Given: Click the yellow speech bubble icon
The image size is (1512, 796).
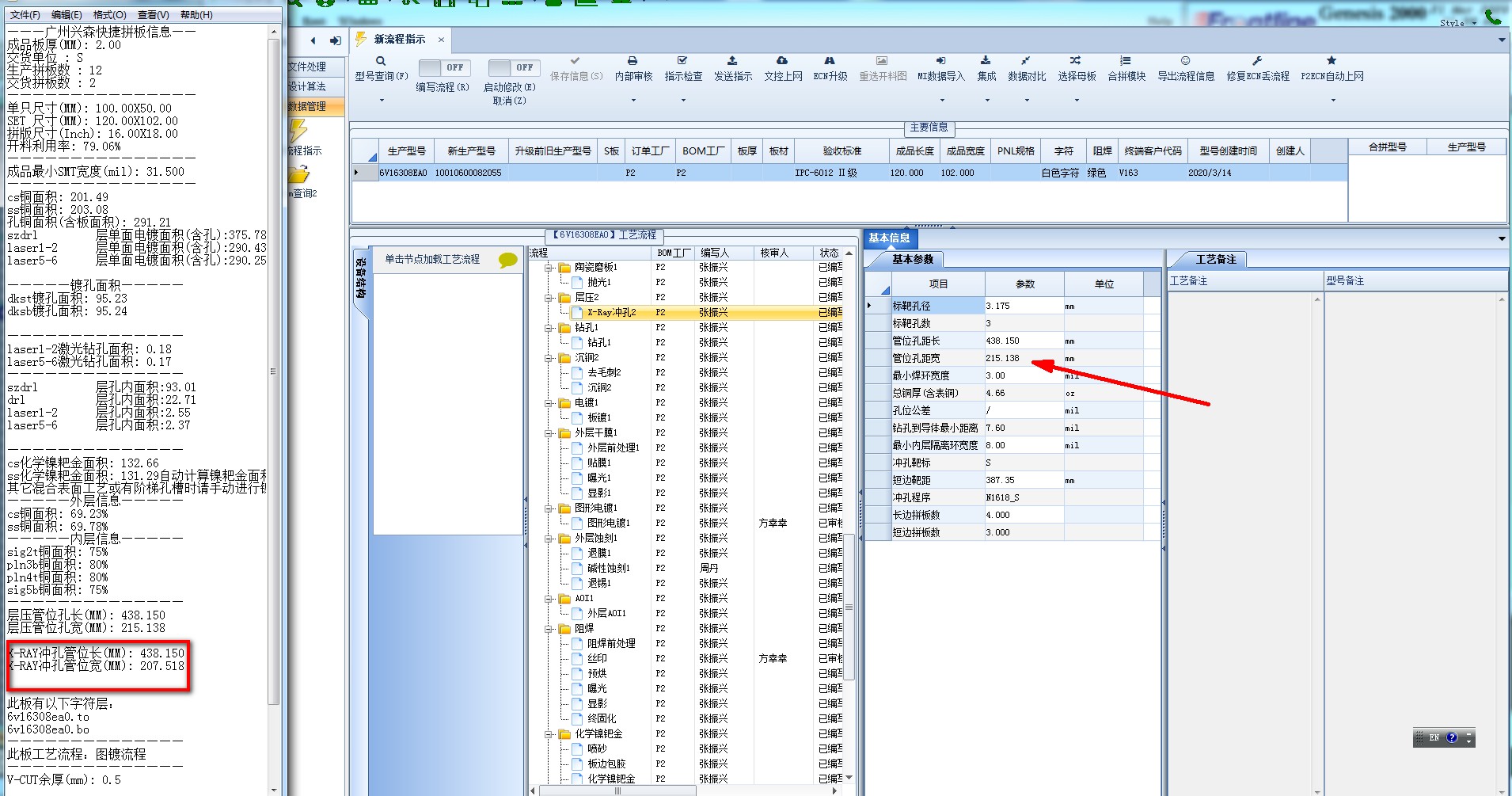Looking at the screenshot, I should 508,260.
